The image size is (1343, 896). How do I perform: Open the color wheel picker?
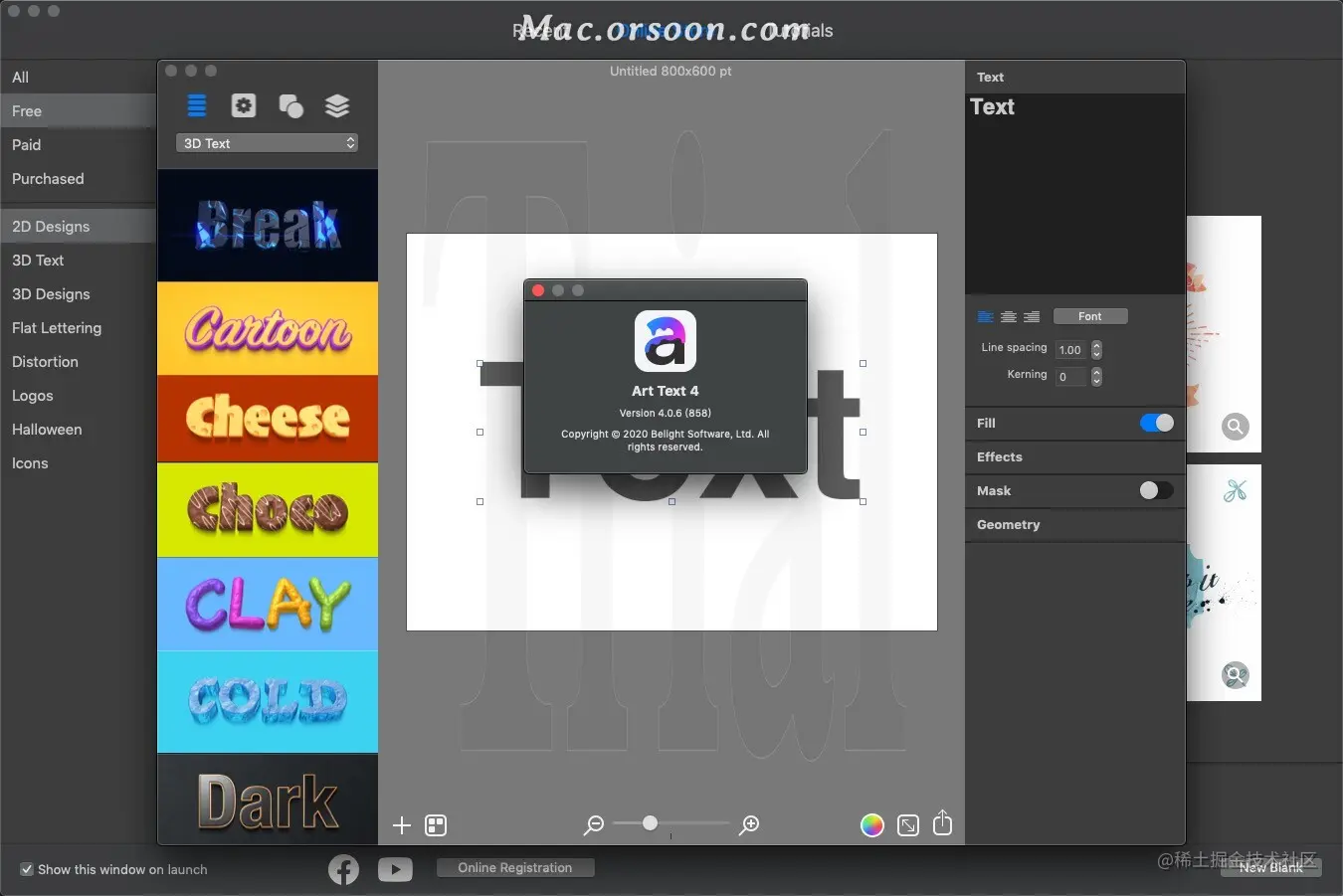(x=872, y=824)
